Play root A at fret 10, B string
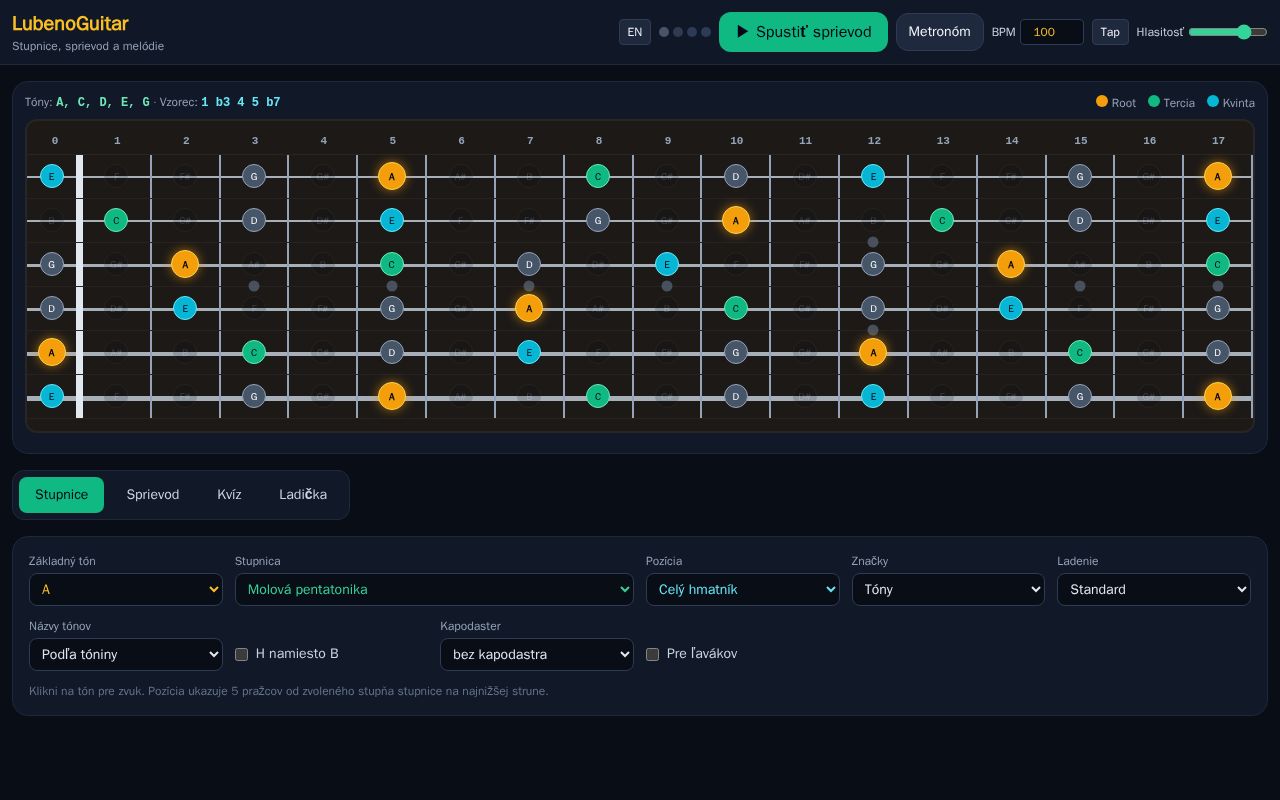The image size is (1280, 800). (736, 220)
